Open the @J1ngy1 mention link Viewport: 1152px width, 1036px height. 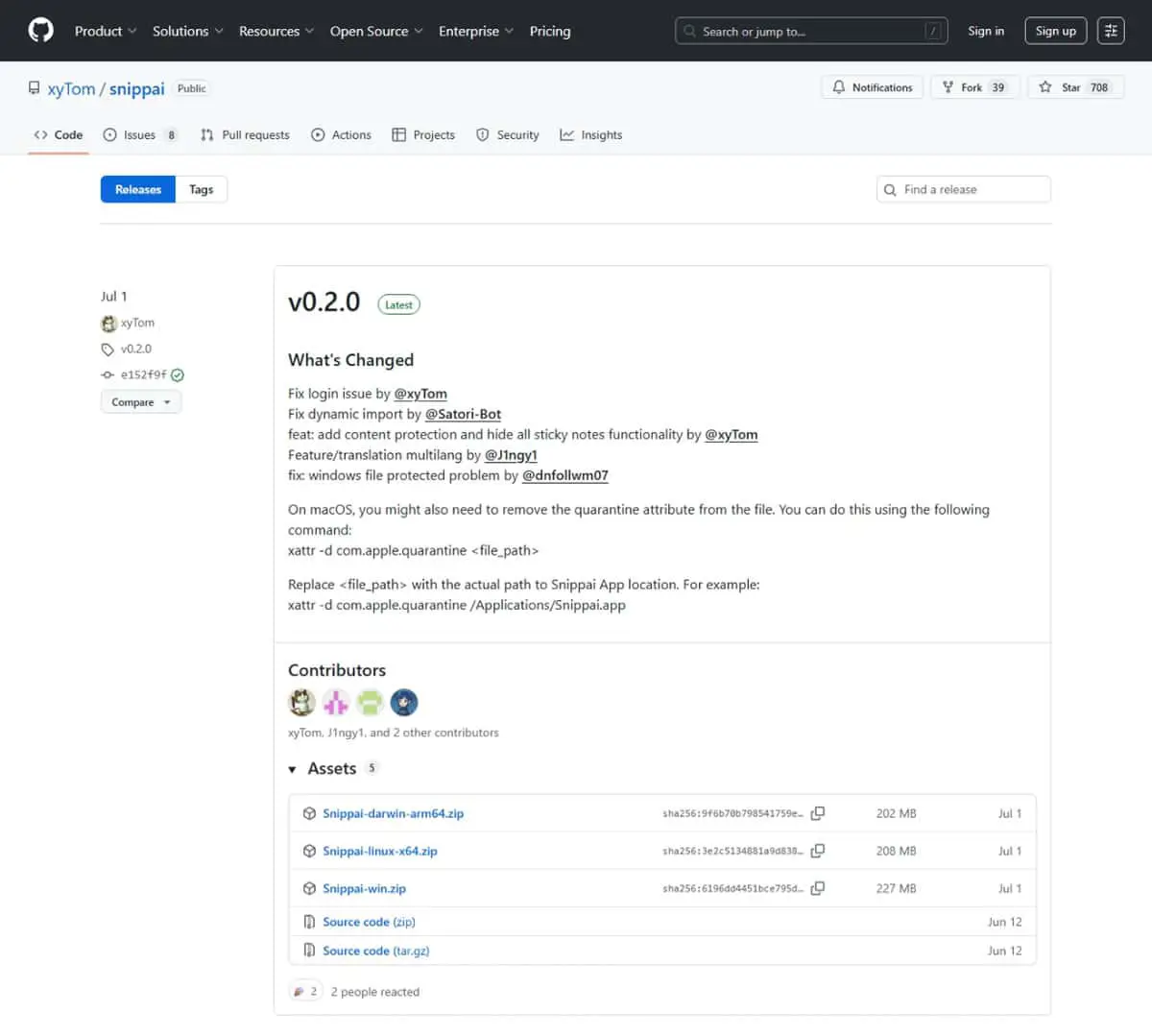pyautogui.click(x=511, y=455)
